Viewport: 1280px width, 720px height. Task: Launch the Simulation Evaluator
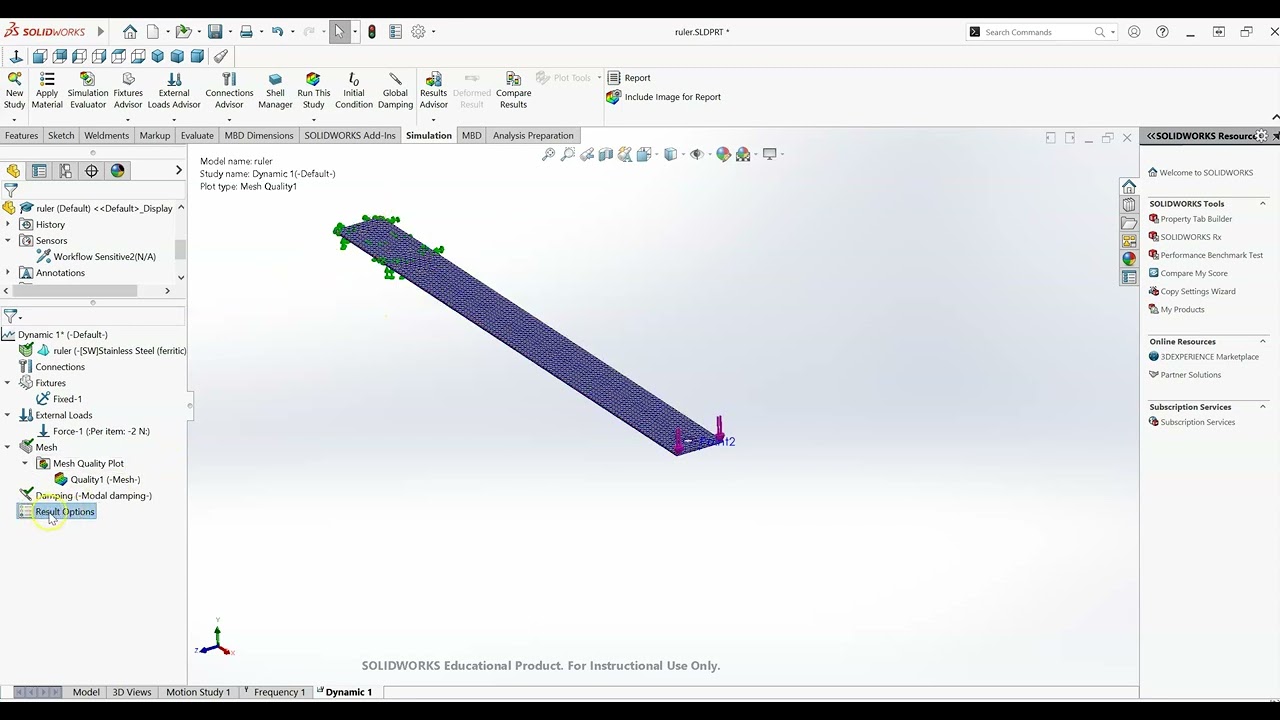click(88, 91)
